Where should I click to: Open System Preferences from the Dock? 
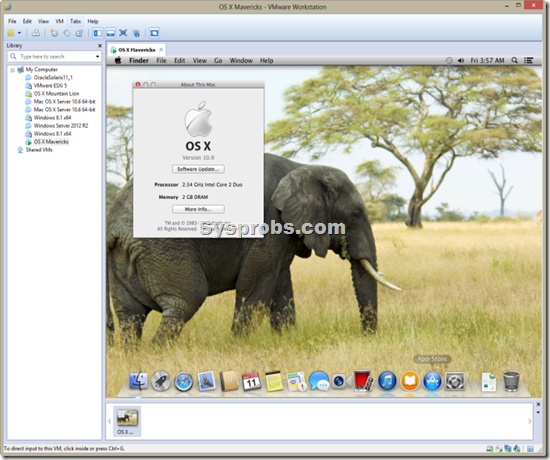pos(455,381)
